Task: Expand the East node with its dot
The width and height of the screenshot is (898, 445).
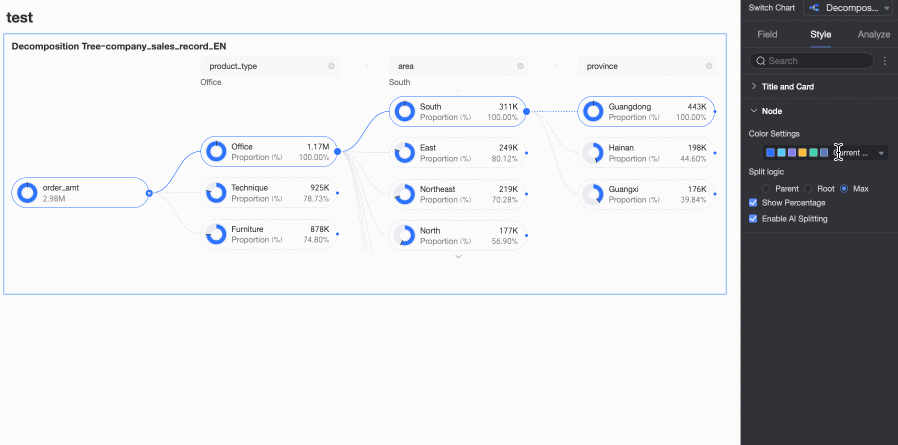Action: coord(526,153)
